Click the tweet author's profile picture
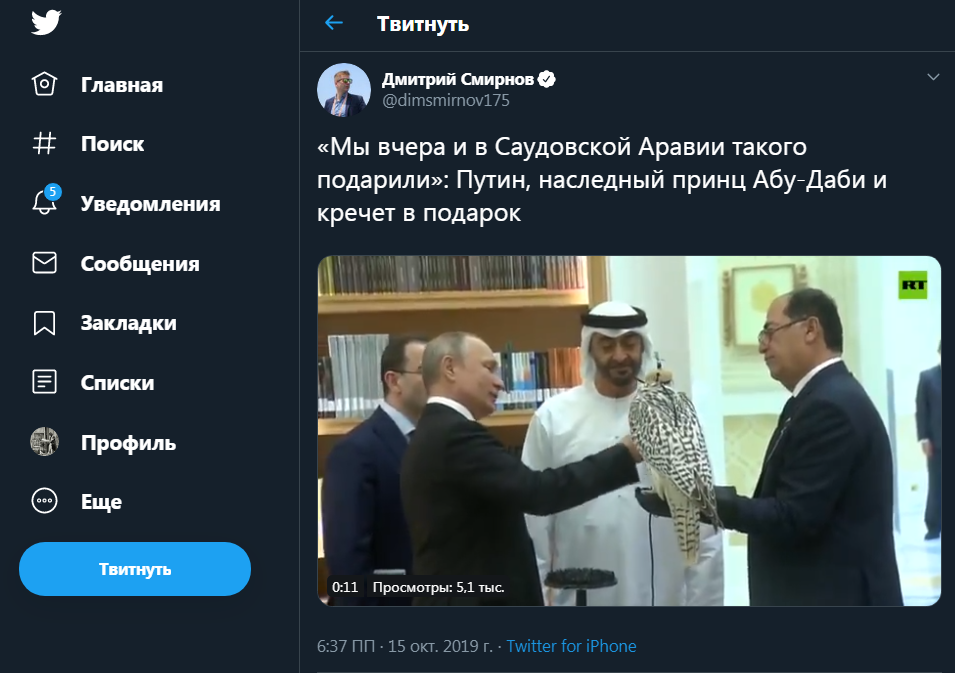 (345, 89)
